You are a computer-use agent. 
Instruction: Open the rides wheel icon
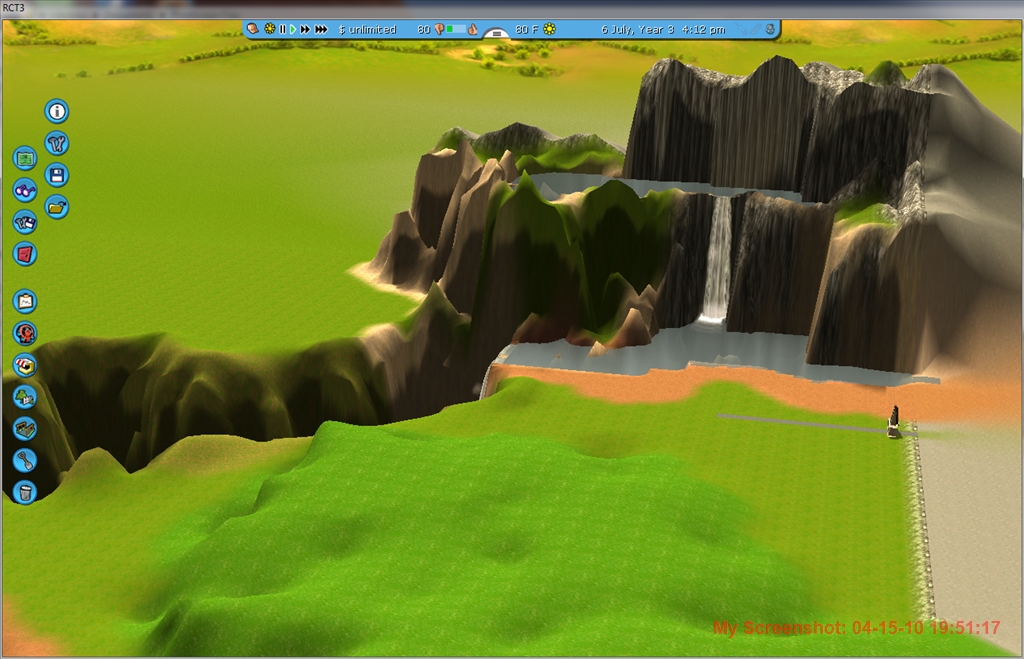(25, 333)
